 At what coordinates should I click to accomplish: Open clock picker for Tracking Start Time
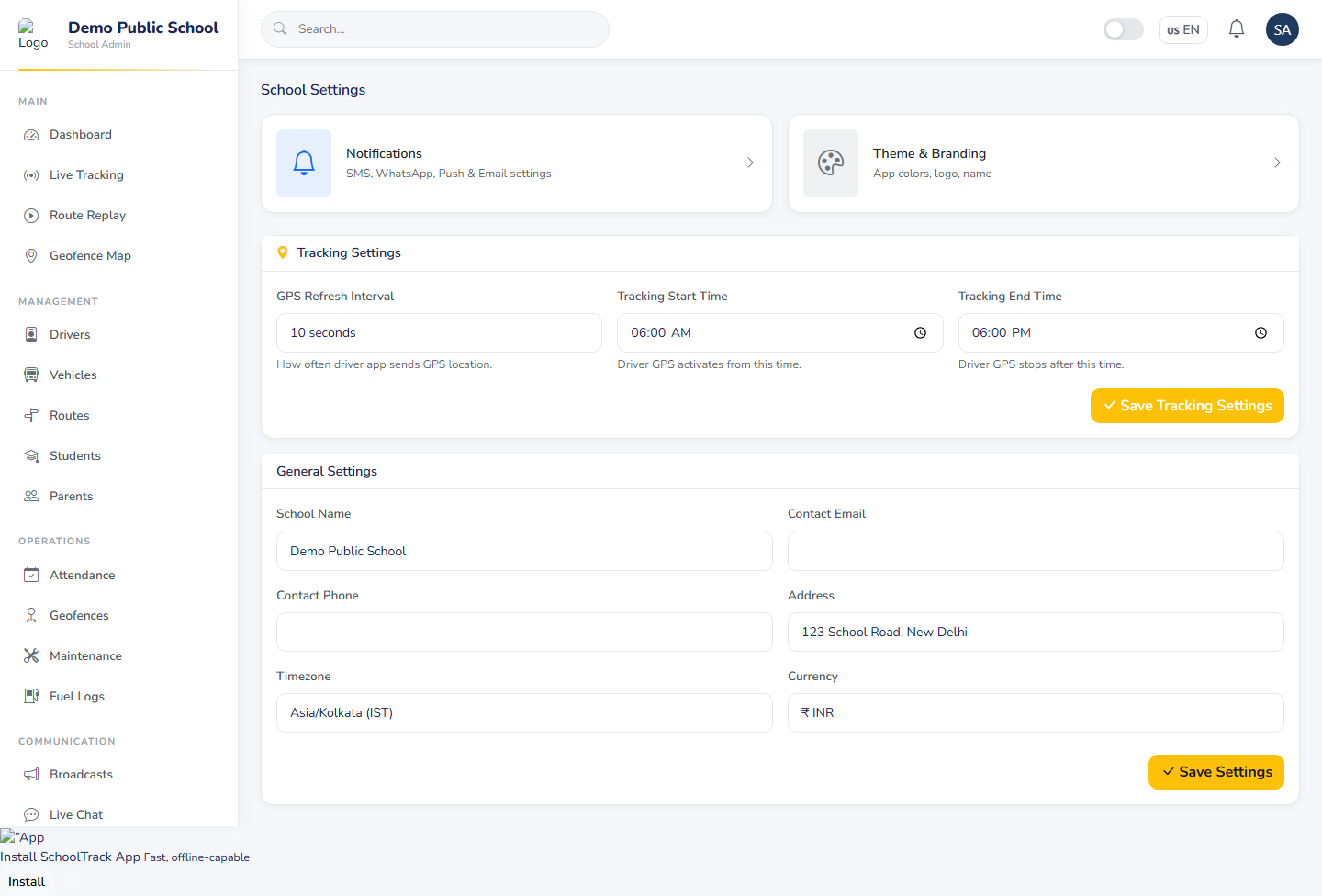(920, 333)
